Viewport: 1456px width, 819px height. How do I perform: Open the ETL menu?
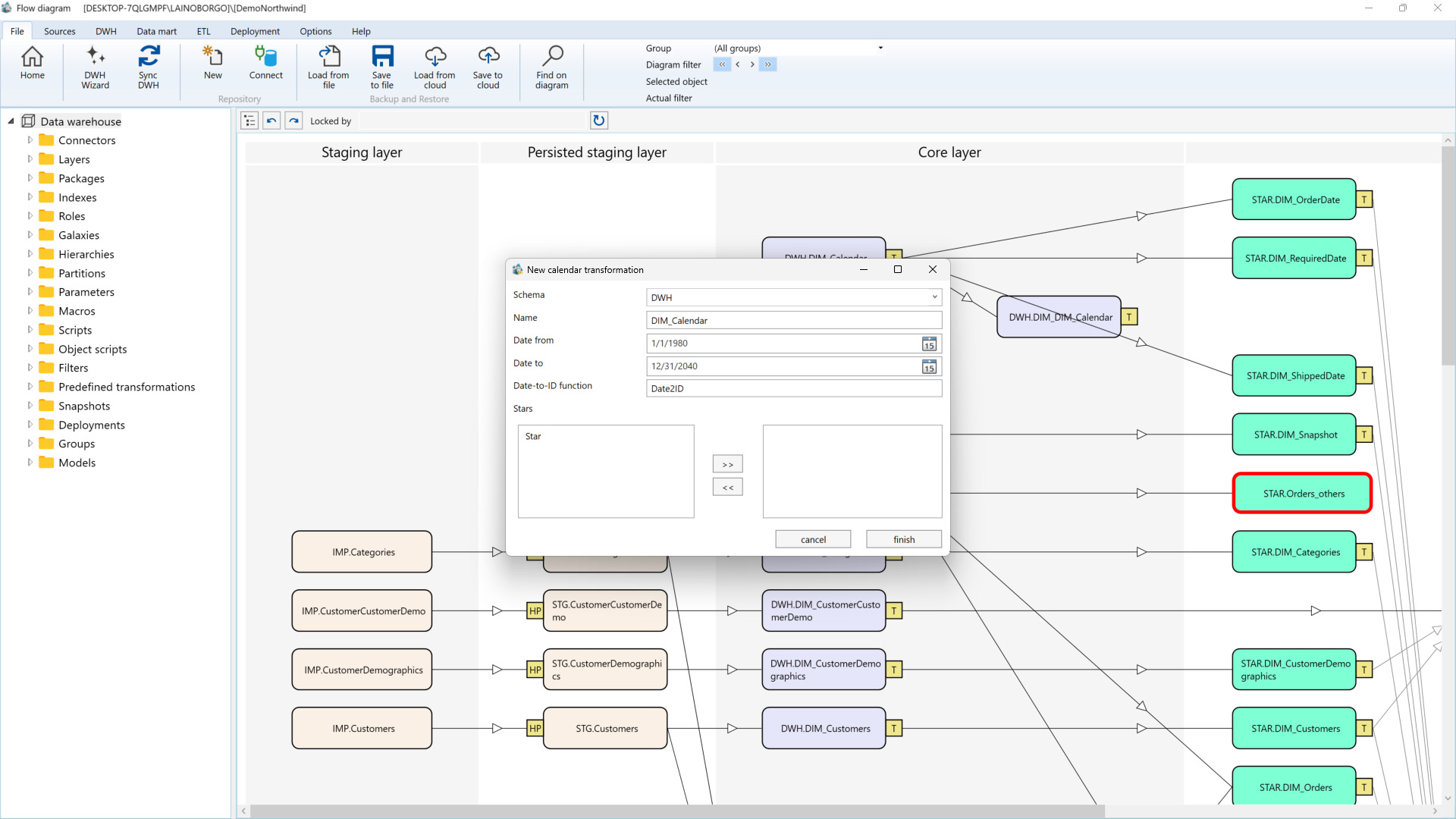click(x=204, y=31)
